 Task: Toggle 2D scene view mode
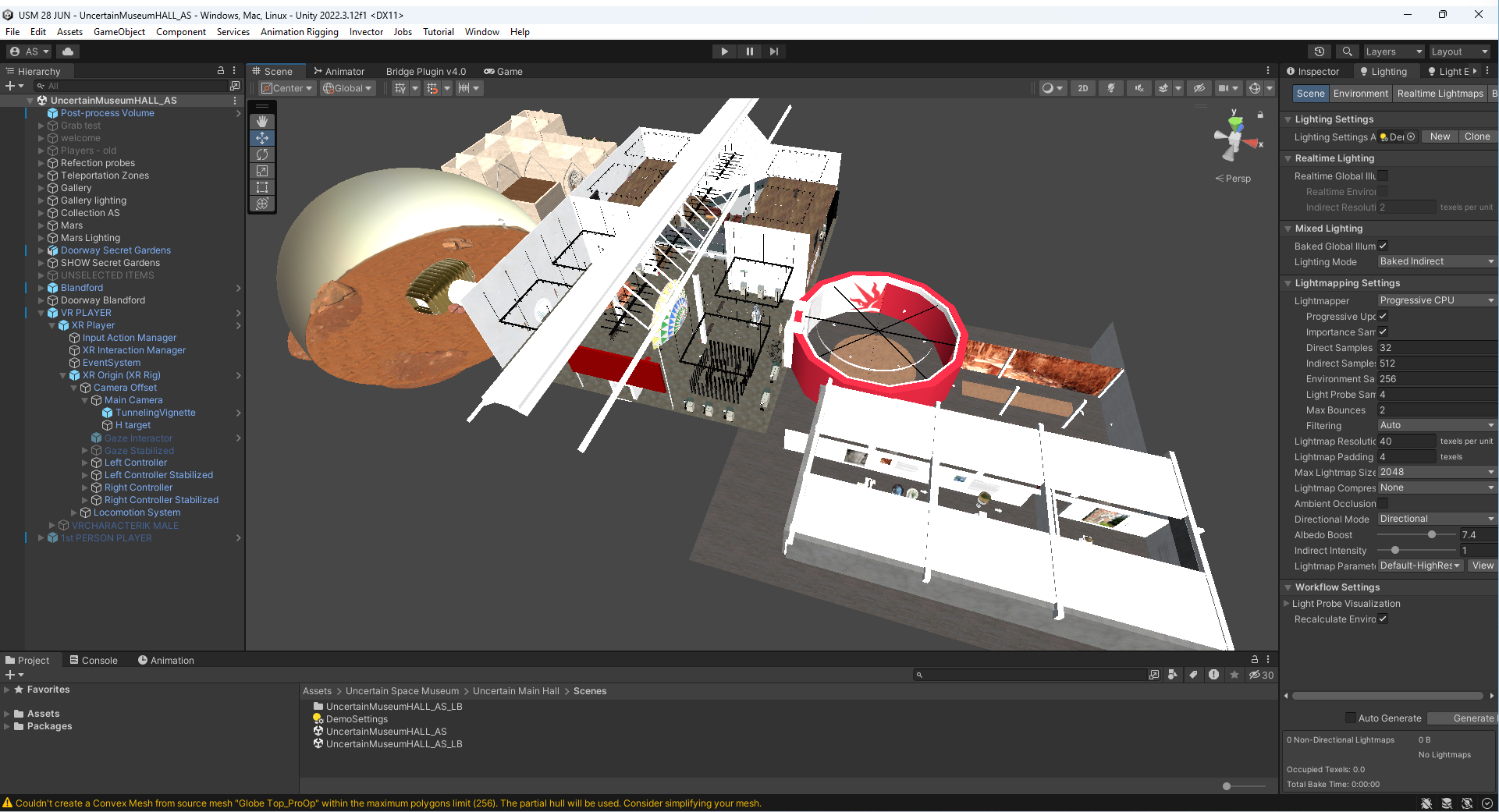coord(1083,88)
